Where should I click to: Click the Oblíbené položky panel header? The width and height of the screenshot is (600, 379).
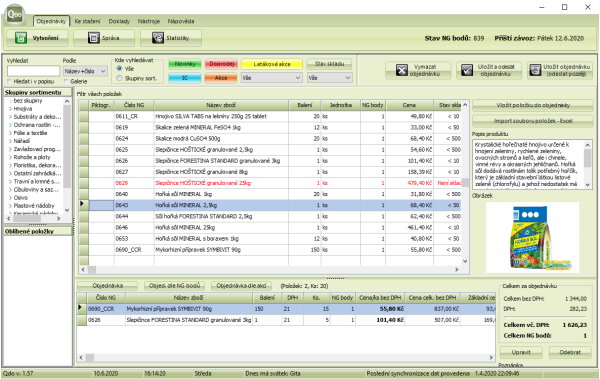click(38, 231)
